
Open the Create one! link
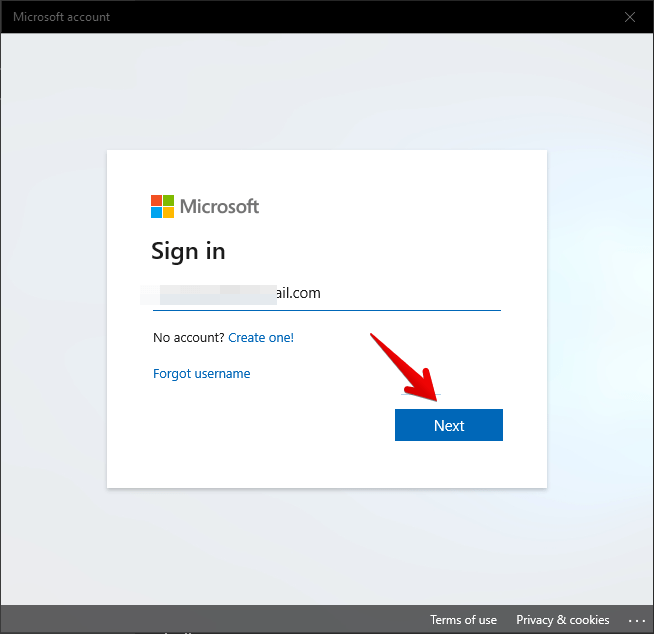point(261,337)
